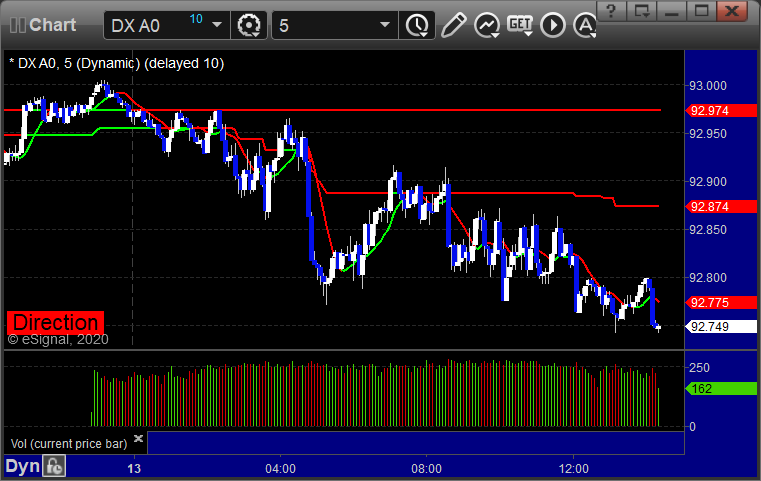Image resolution: width=761 pixels, height=481 pixels.
Task: Select the pencil drawing tools icon
Action: (453, 25)
